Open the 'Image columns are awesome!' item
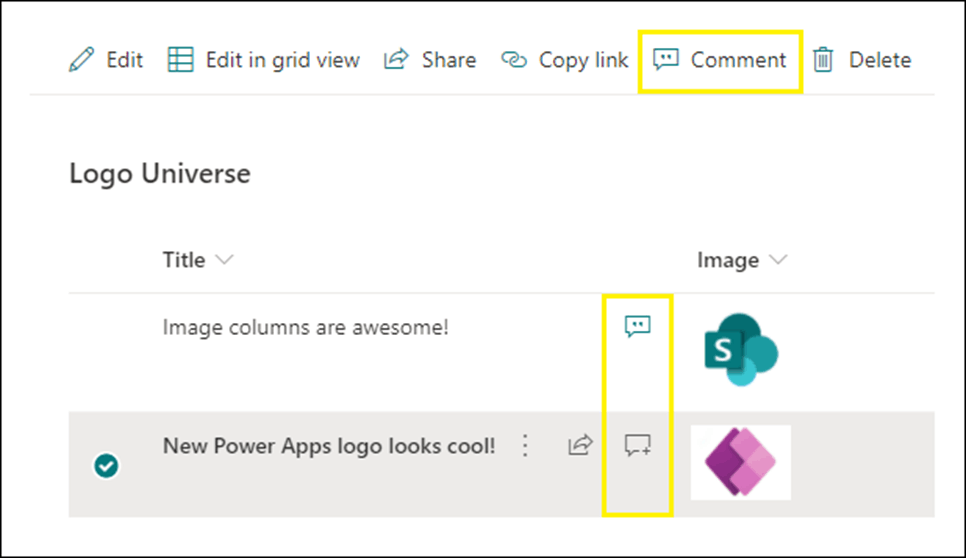The width and height of the screenshot is (966, 558). (306, 327)
